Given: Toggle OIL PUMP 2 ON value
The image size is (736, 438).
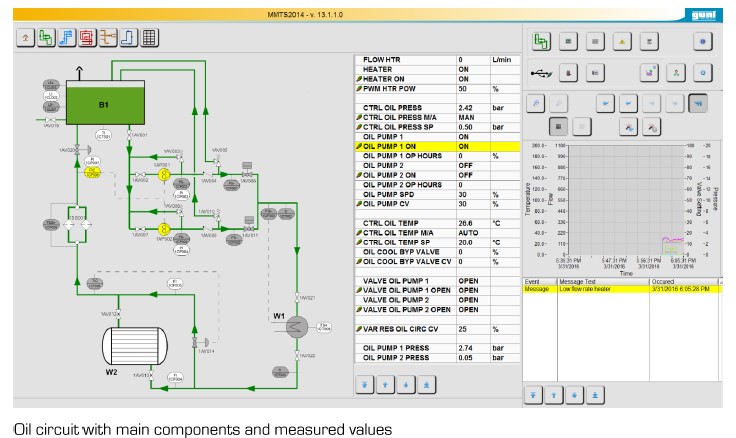Looking at the screenshot, I should [472, 175].
